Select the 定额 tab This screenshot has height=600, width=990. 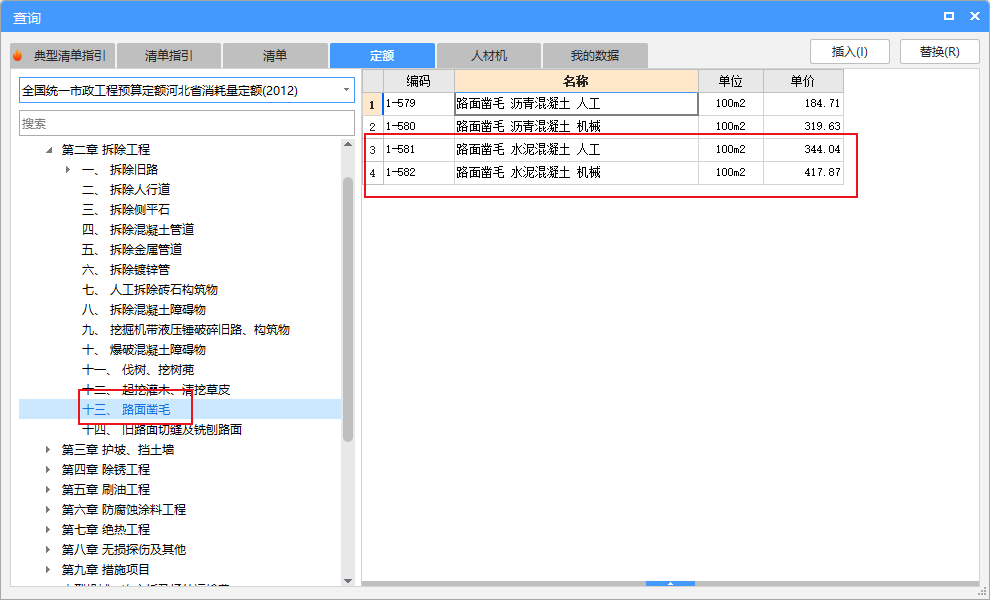point(382,56)
